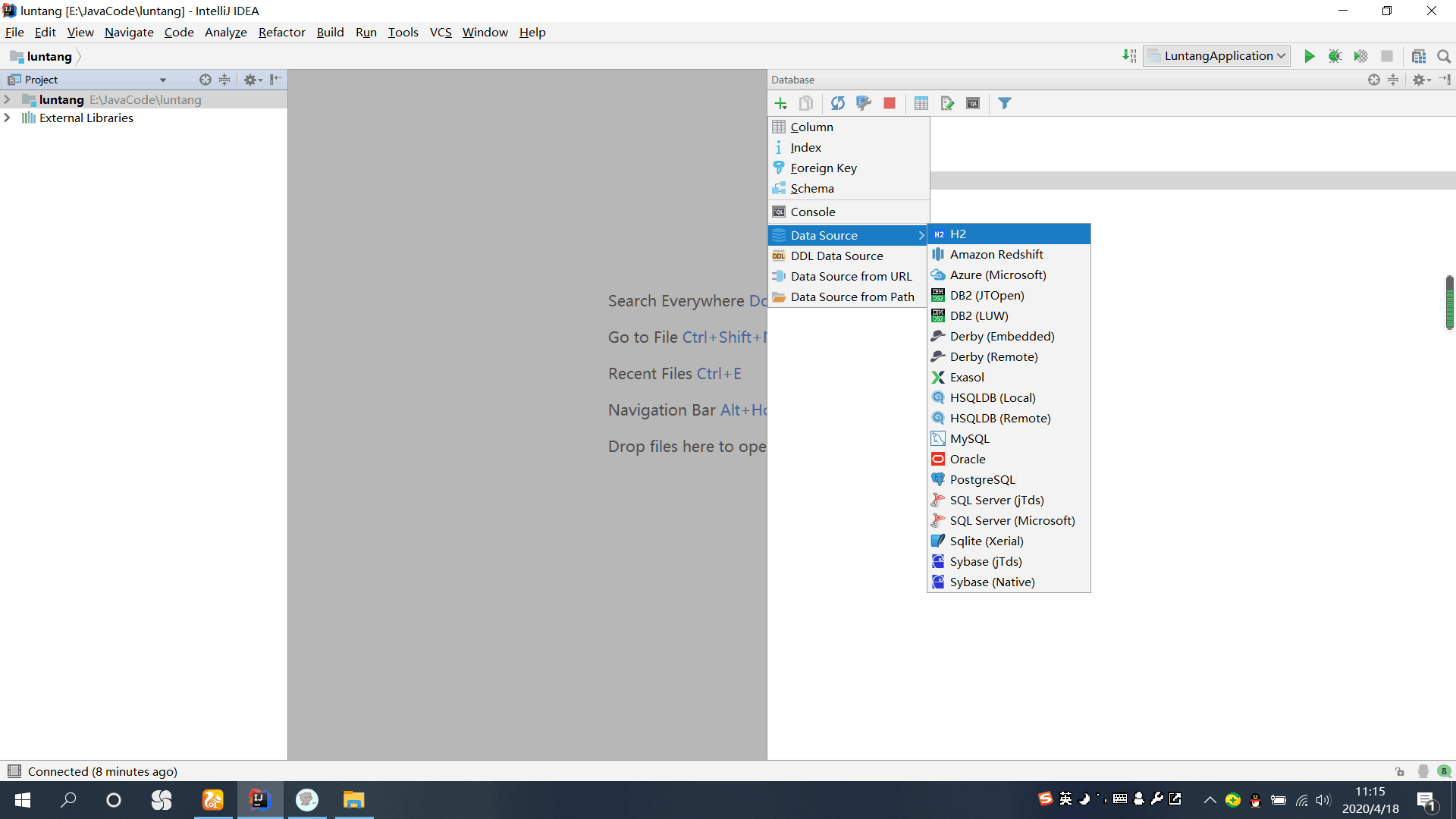Open the Project Structure icon in top toolbar
This screenshot has width=1456, height=819.
coord(1418,56)
